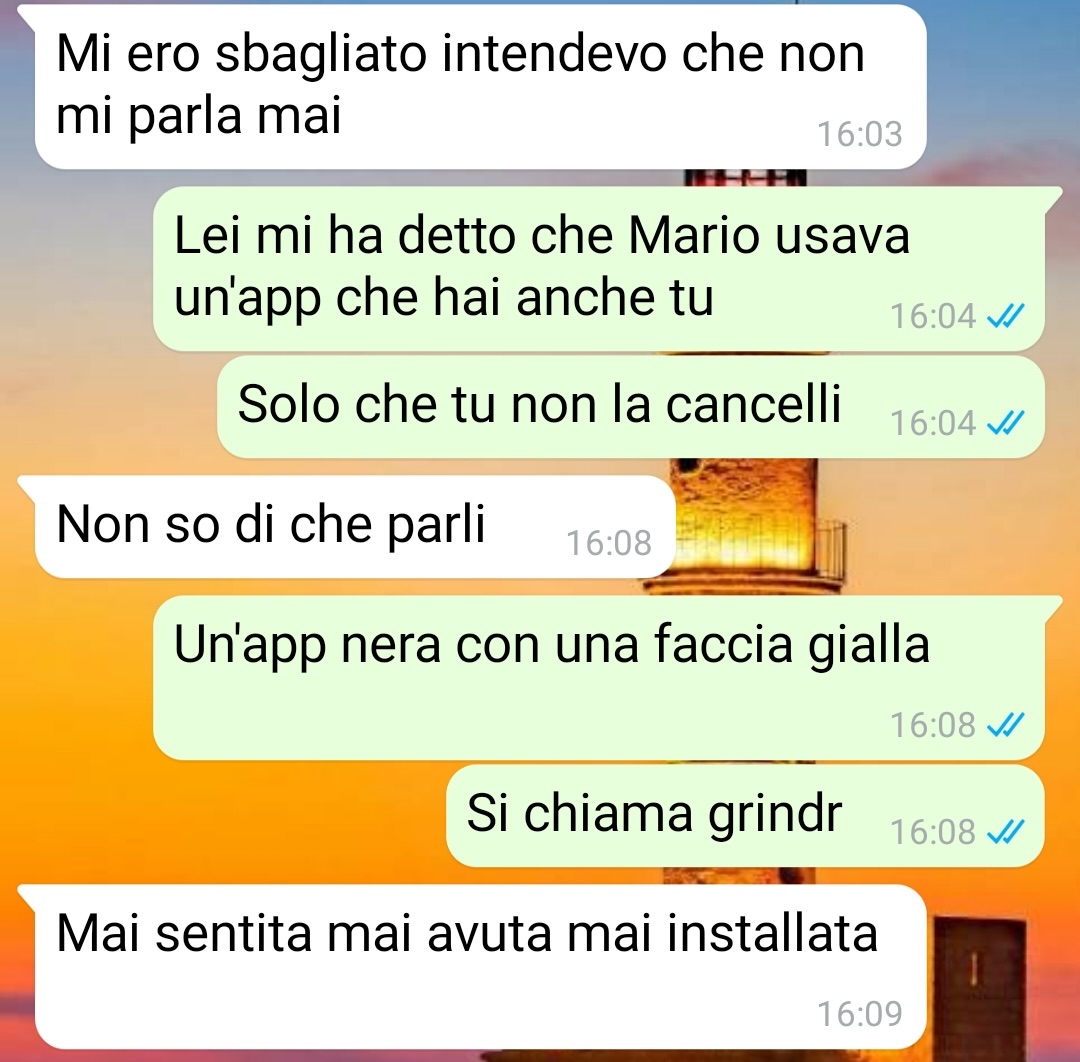Tap the 16:04 timestamp on the 'Lei mi ha detto' message
The height and width of the screenshot is (1062, 1080).
[x=933, y=316]
